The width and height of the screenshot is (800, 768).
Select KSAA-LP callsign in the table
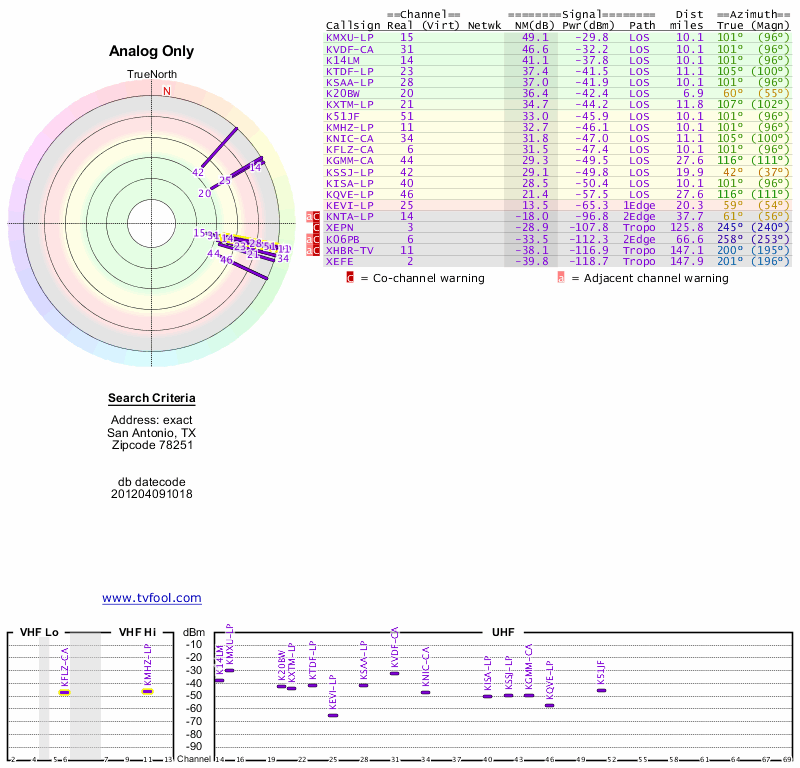pyautogui.click(x=349, y=83)
